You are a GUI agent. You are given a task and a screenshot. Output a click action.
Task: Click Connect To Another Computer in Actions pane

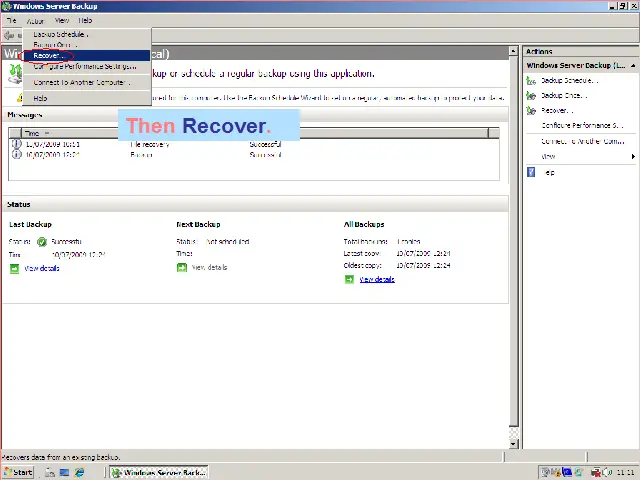582,141
